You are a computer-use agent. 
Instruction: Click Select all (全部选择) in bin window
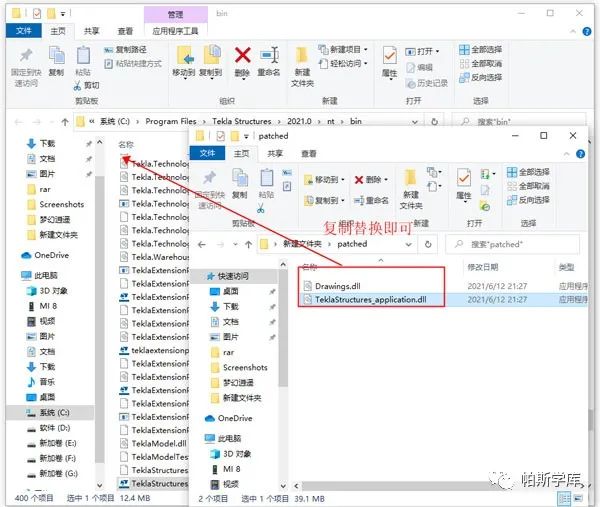point(481,50)
